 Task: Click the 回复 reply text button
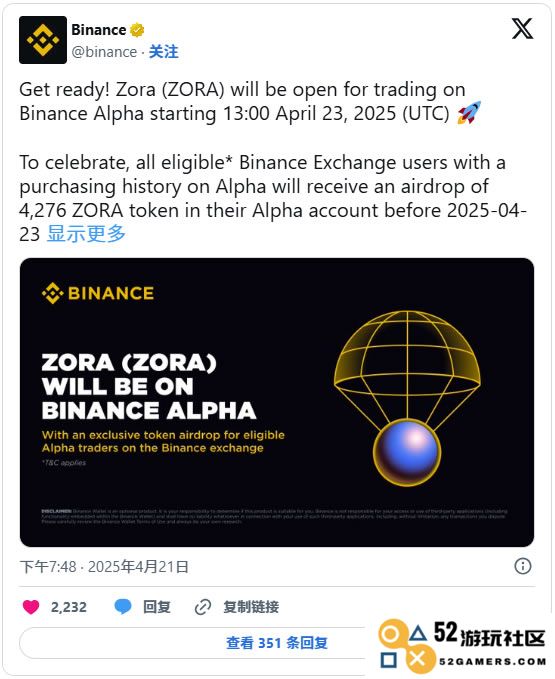click(x=157, y=607)
